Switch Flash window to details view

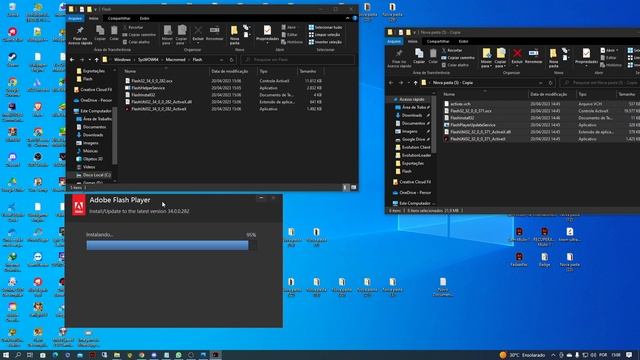coord(345,187)
